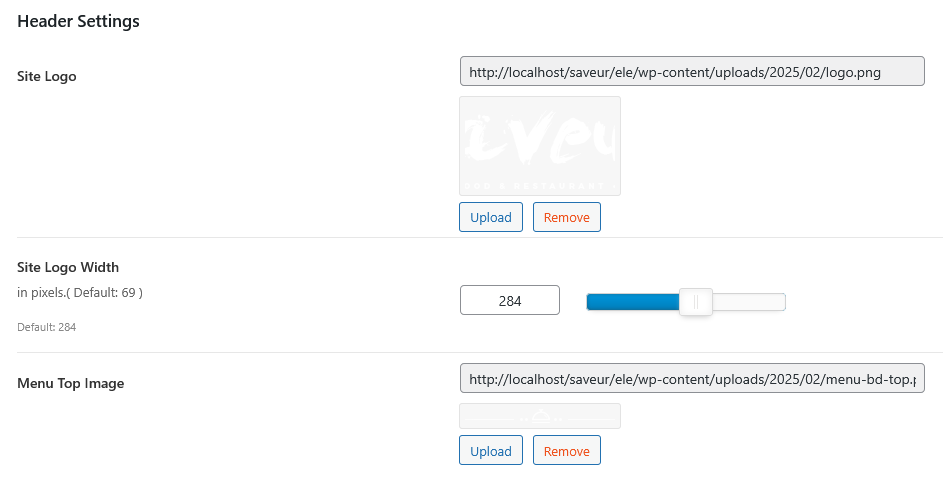This screenshot has width=943, height=482.
Task: Click the Menu Top Image label
Action: [x=71, y=383]
